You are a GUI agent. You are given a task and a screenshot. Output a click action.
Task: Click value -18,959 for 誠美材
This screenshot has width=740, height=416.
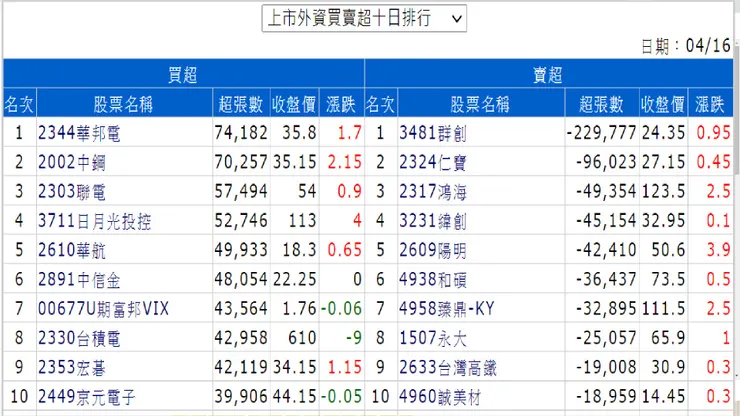606,397
